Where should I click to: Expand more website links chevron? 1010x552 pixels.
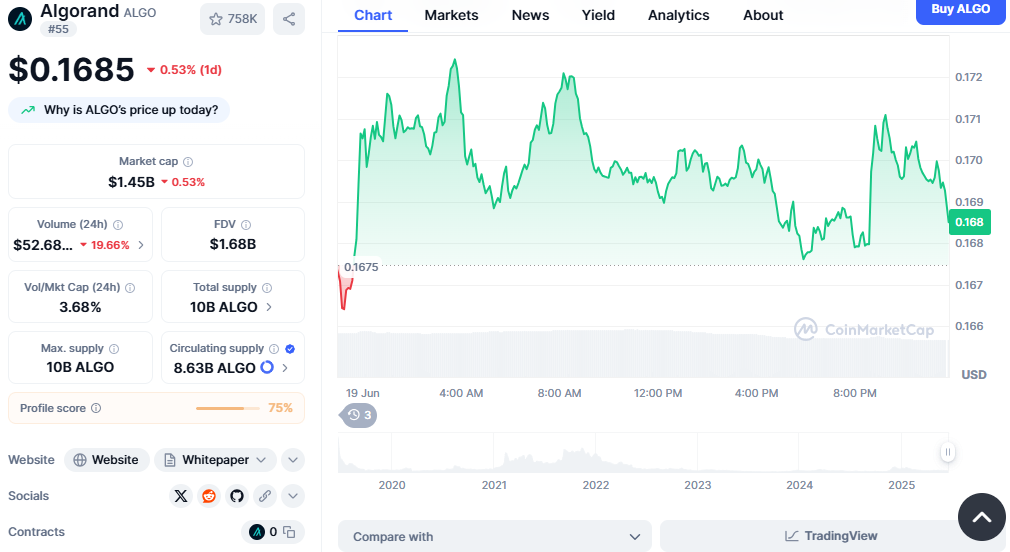[293, 460]
